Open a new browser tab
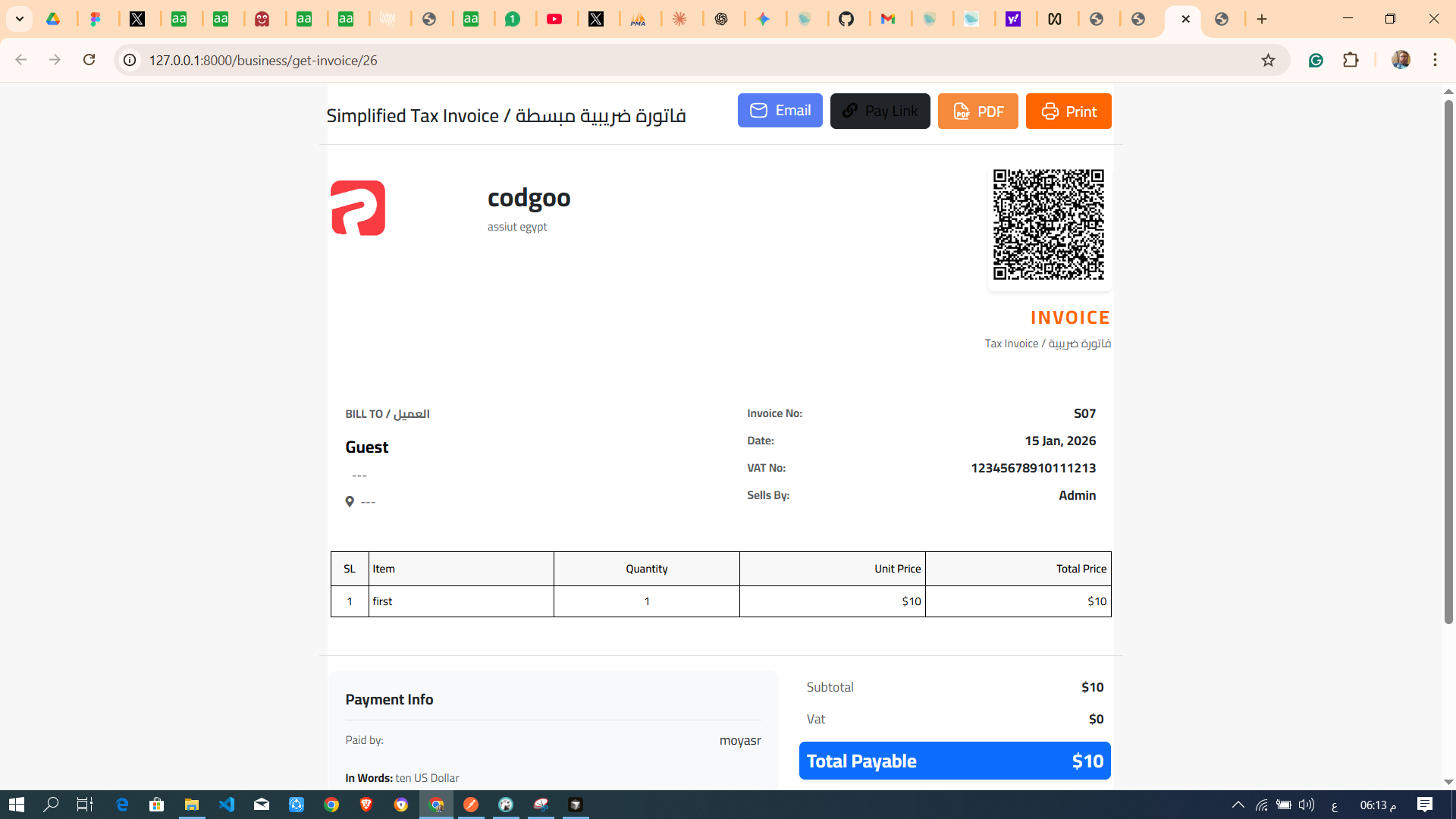Viewport: 1456px width, 819px height. [x=1262, y=18]
